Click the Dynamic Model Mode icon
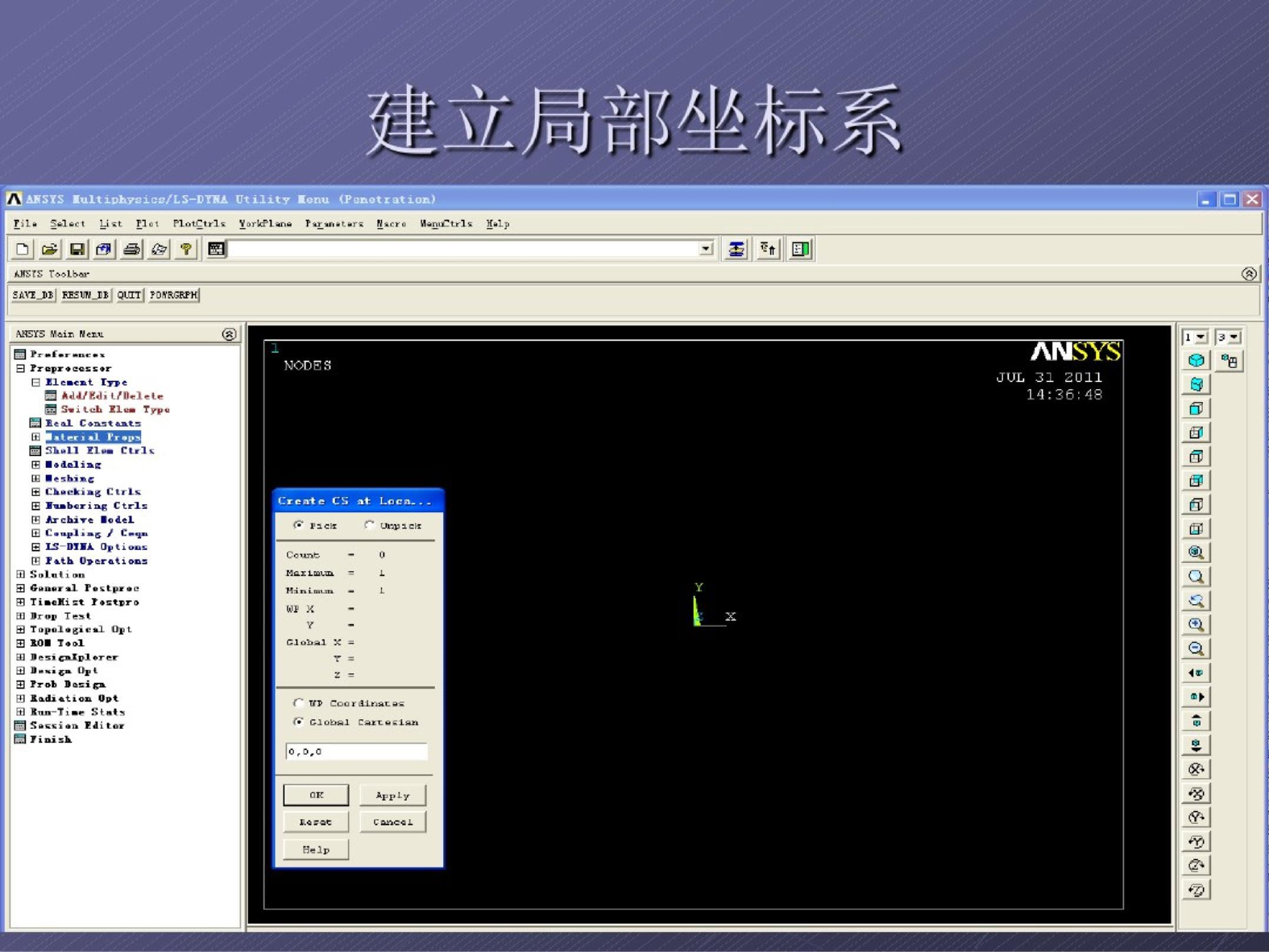This screenshot has height=952, width=1269. coord(1230,361)
